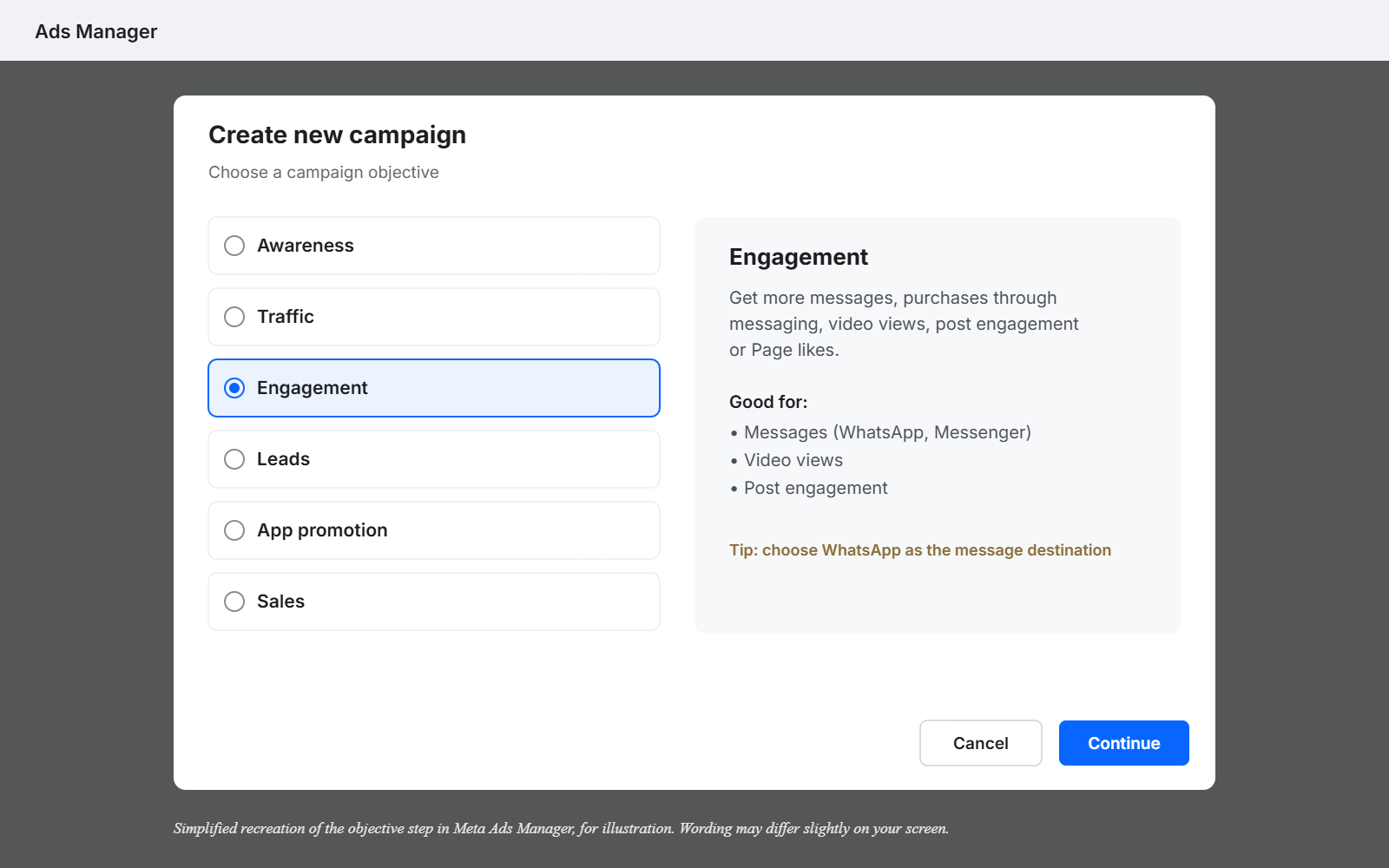Click the 'Video views' bullet
The width and height of the screenshot is (1389, 868).
pyautogui.click(x=787, y=460)
